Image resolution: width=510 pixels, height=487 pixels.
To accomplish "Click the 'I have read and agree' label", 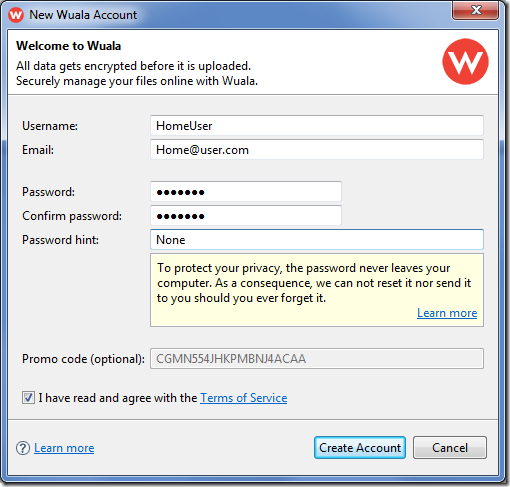I will point(118,398).
